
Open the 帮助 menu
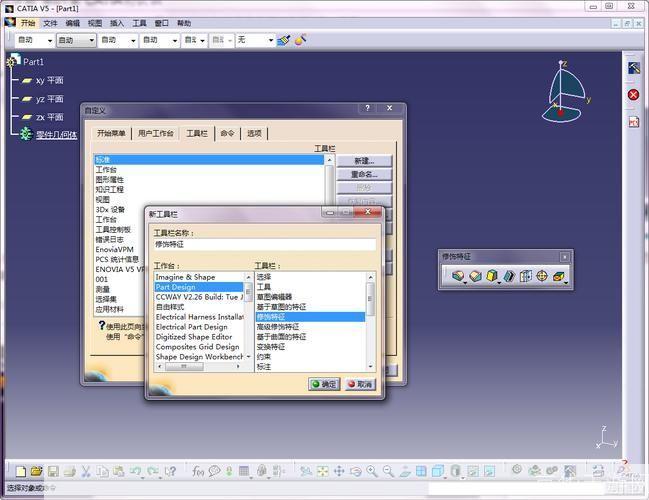(x=184, y=23)
